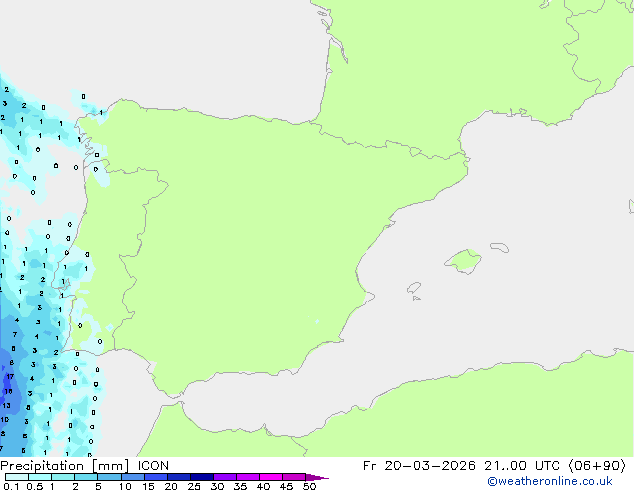Click the Menorca island outline
This screenshot has width=634, height=490.
[500, 247]
